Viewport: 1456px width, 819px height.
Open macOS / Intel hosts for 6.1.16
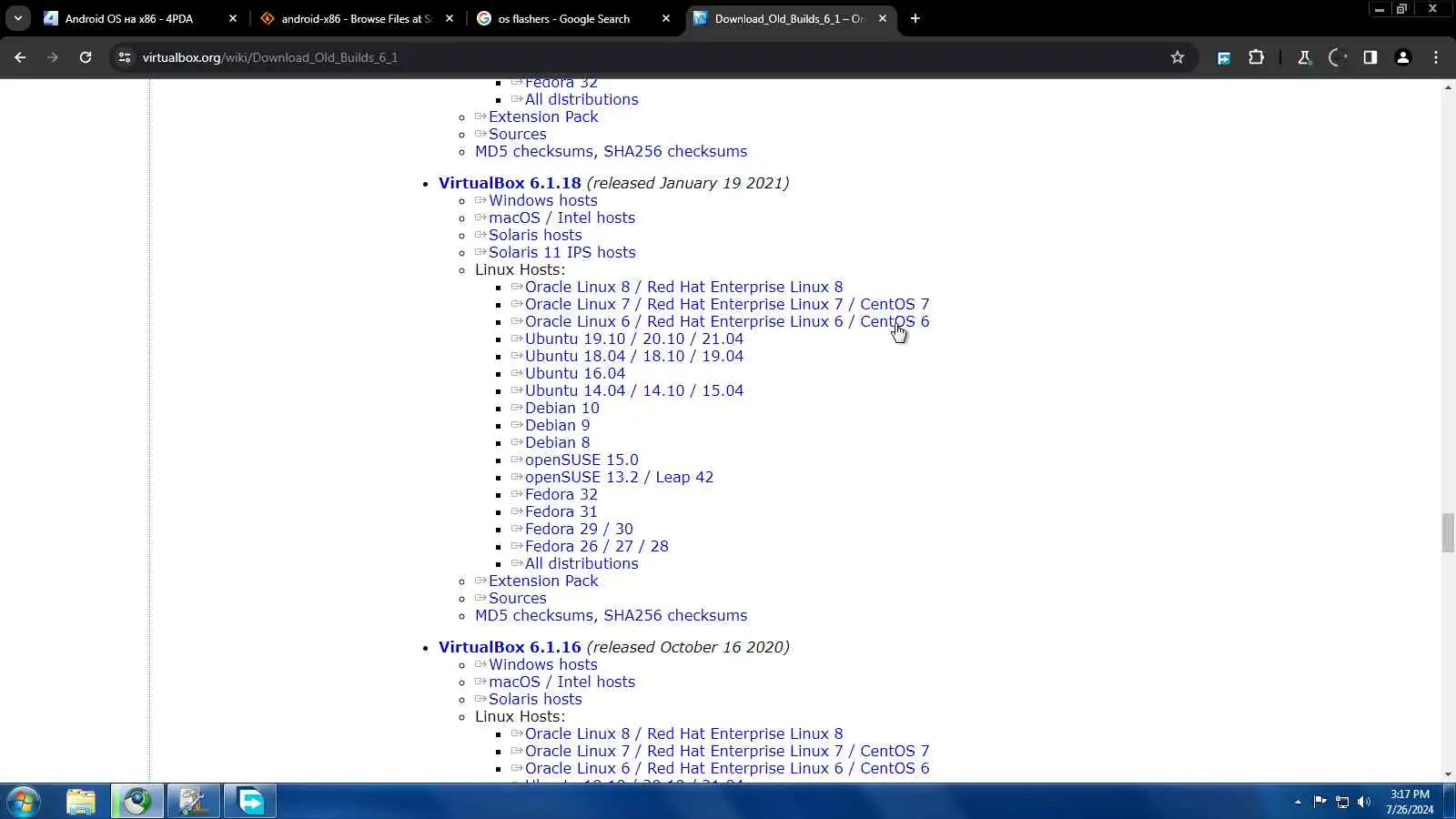coord(561,682)
